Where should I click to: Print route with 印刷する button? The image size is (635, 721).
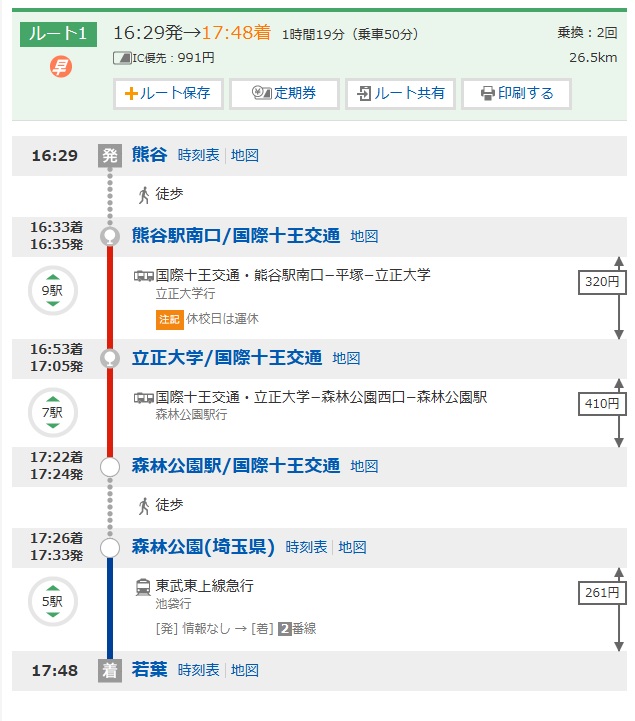(x=516, y=93)
